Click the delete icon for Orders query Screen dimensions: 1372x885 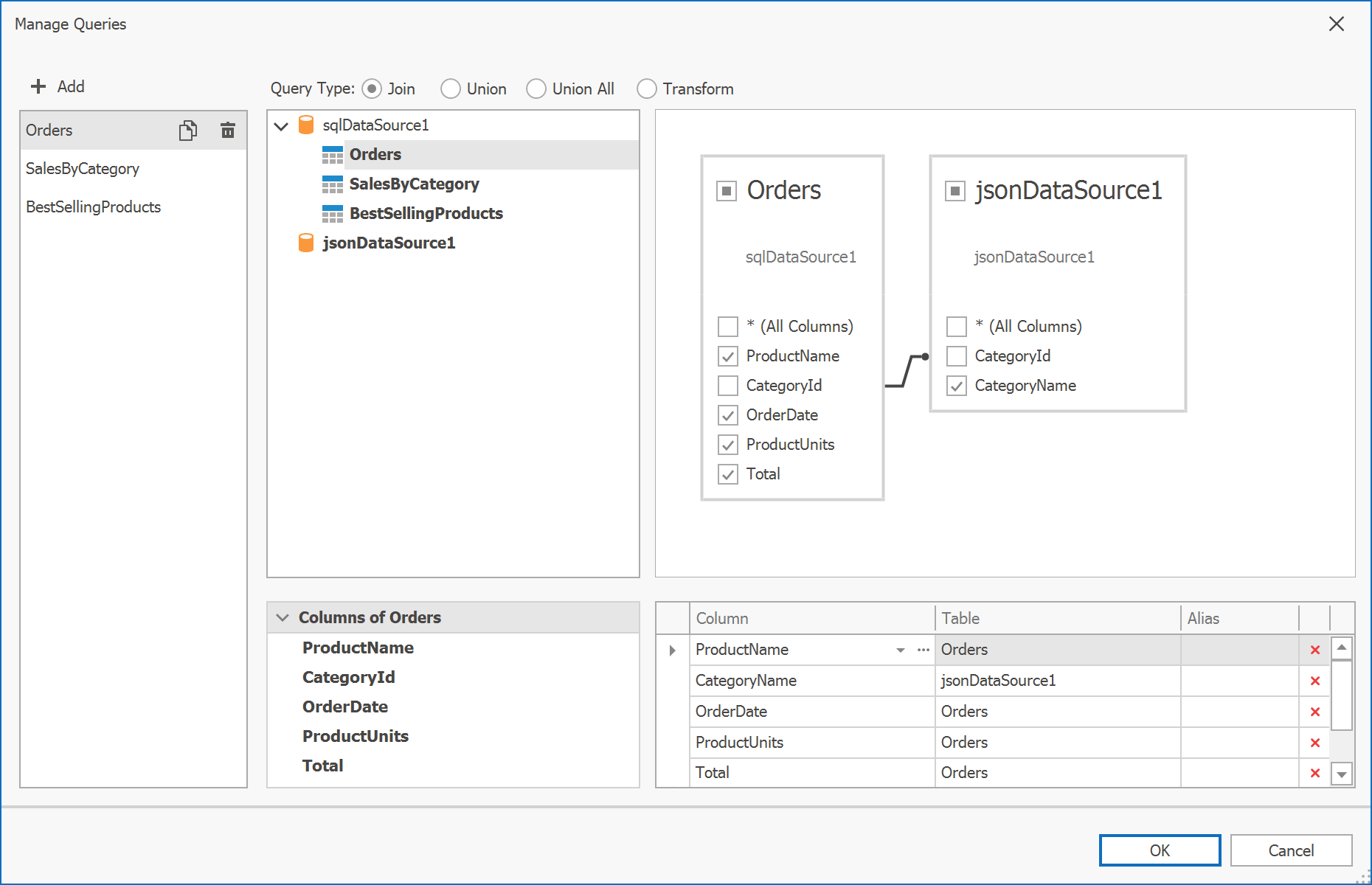coord(228,130)
